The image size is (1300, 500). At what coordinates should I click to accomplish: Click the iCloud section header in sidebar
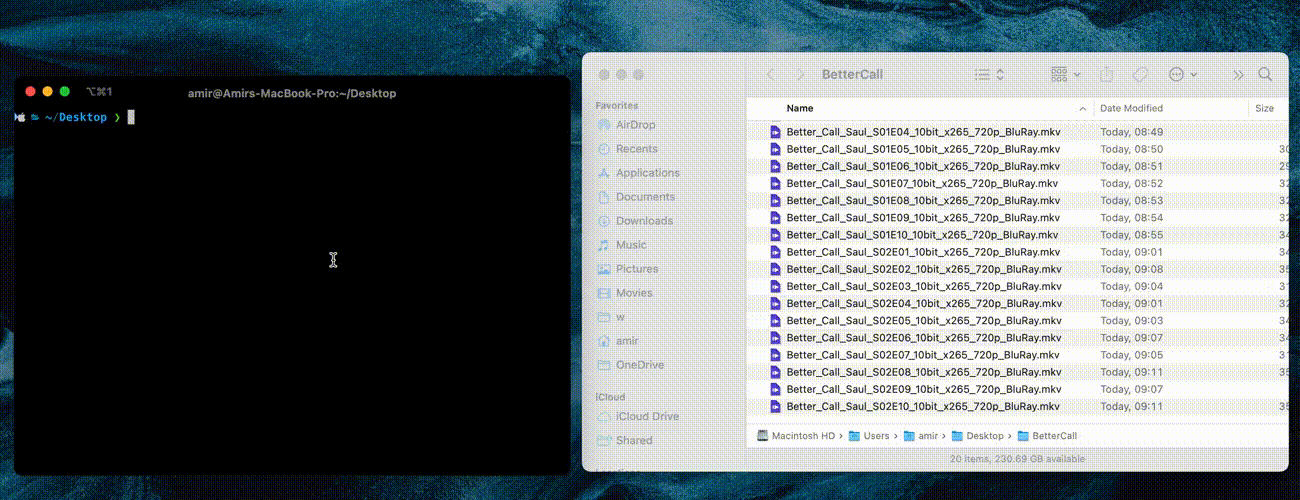[x=610, y=397]
